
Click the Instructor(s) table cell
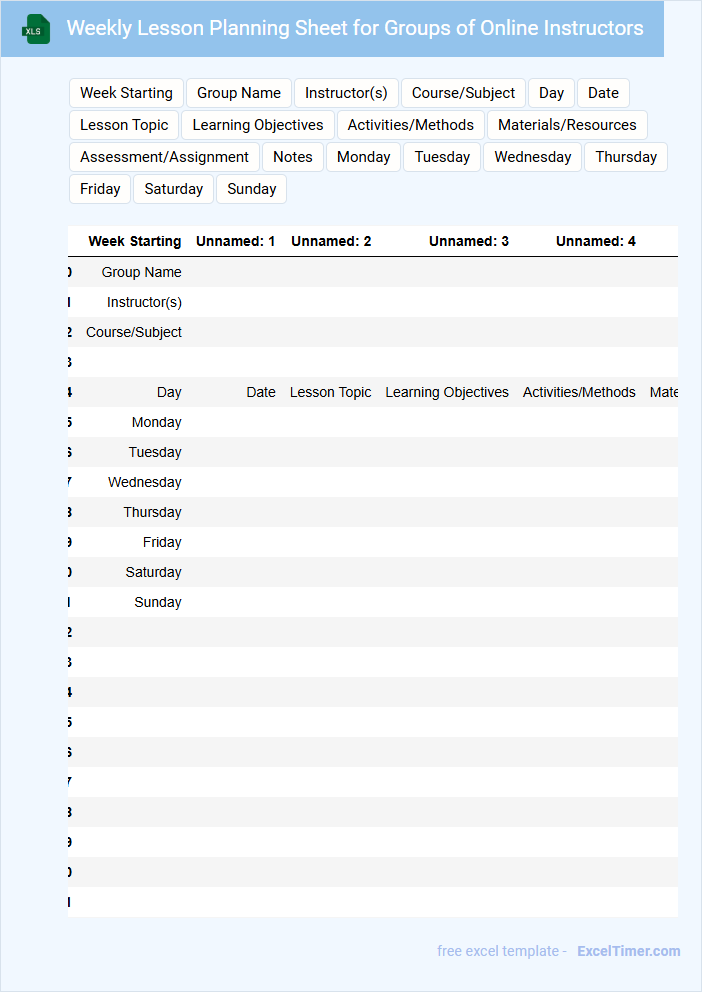(x=144, y=302)
